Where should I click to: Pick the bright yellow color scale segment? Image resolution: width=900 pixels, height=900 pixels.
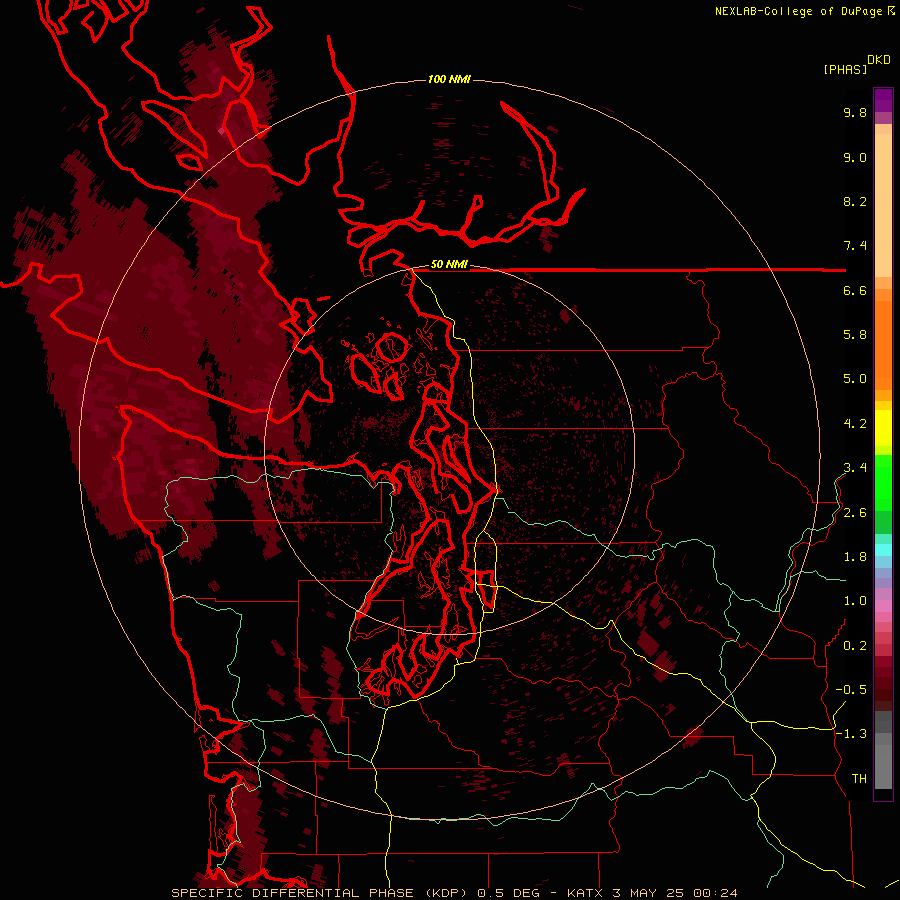click(x=883, y=428)
